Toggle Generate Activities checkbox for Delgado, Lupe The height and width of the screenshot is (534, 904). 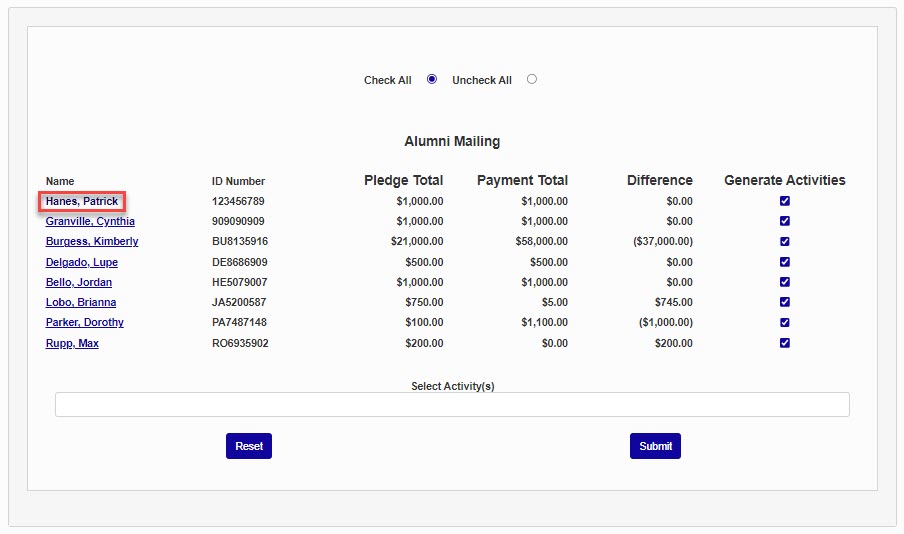coord(785,262)
